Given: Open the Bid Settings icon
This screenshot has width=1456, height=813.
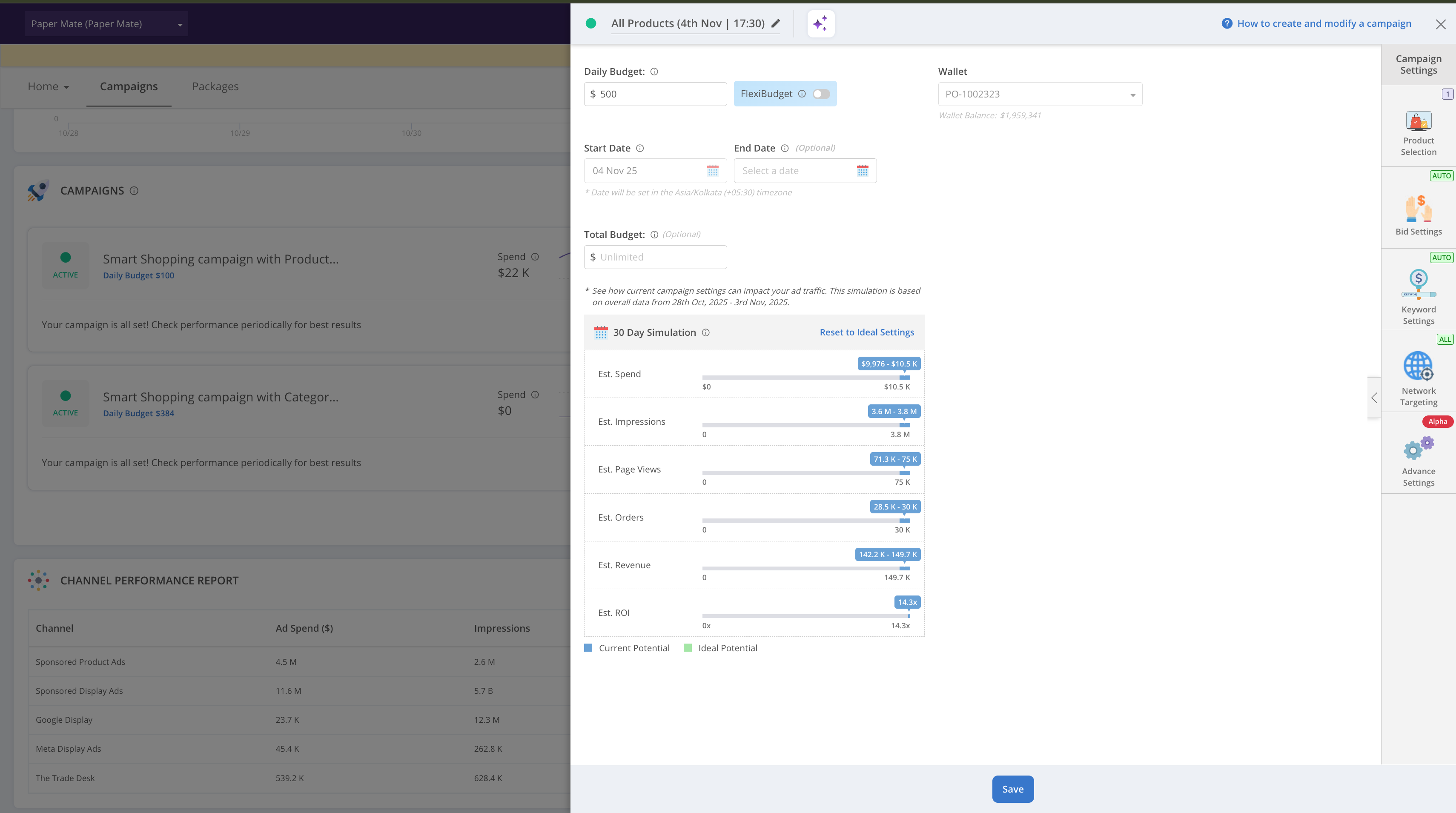Looking at the screenshot, I should pyautogui.click(x=1418, y=209).
